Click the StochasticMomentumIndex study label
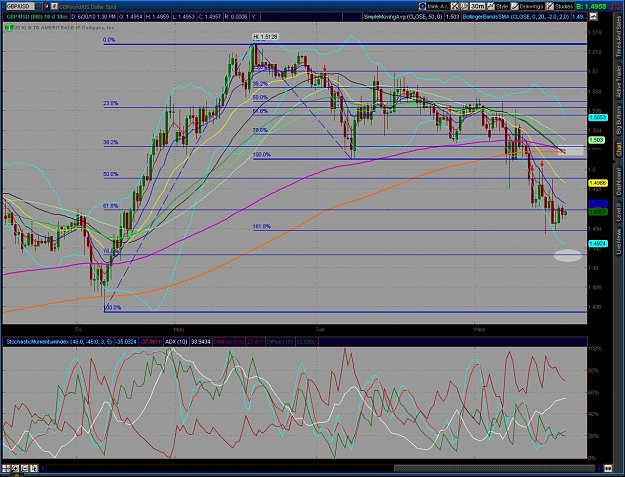Screen dimensions: 625x477 58,342
